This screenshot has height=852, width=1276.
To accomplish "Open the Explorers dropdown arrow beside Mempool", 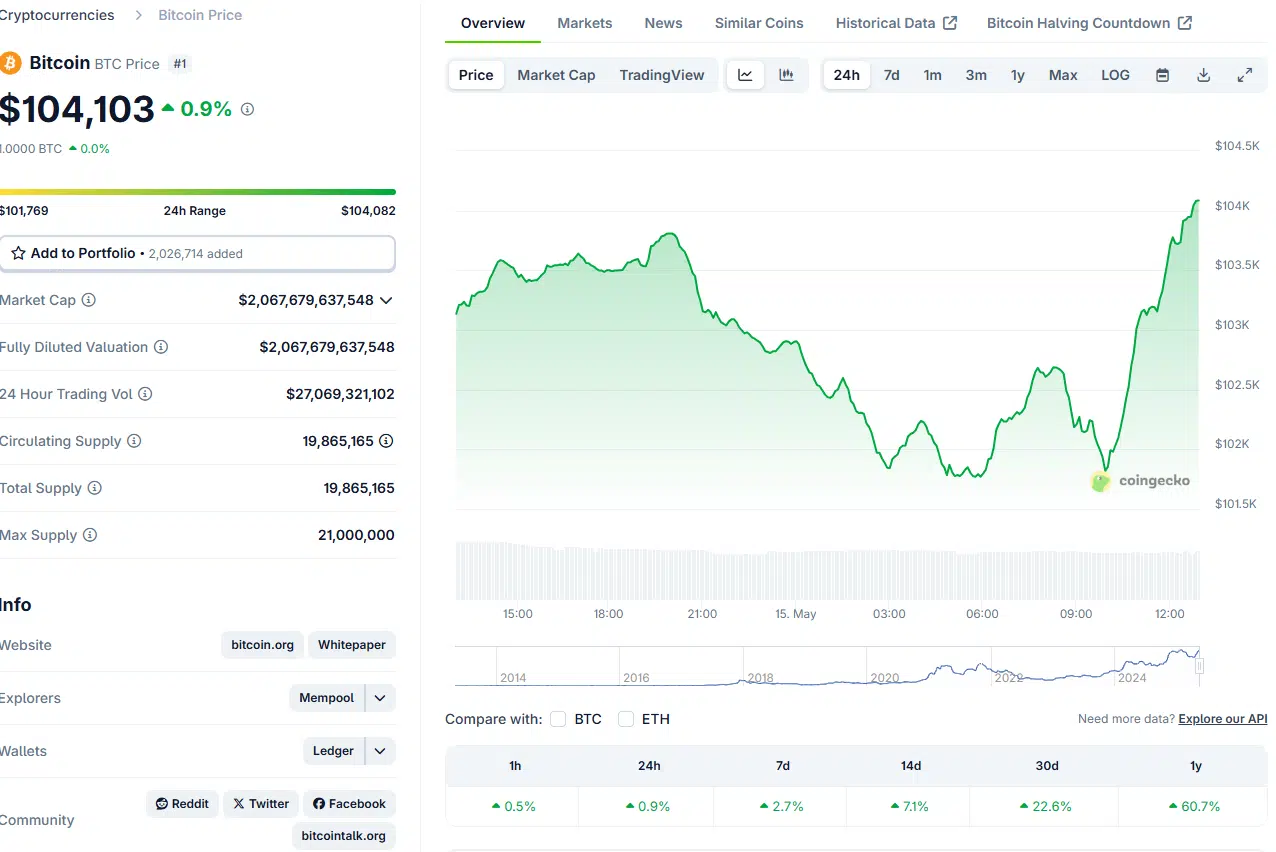I will point(380,698).
